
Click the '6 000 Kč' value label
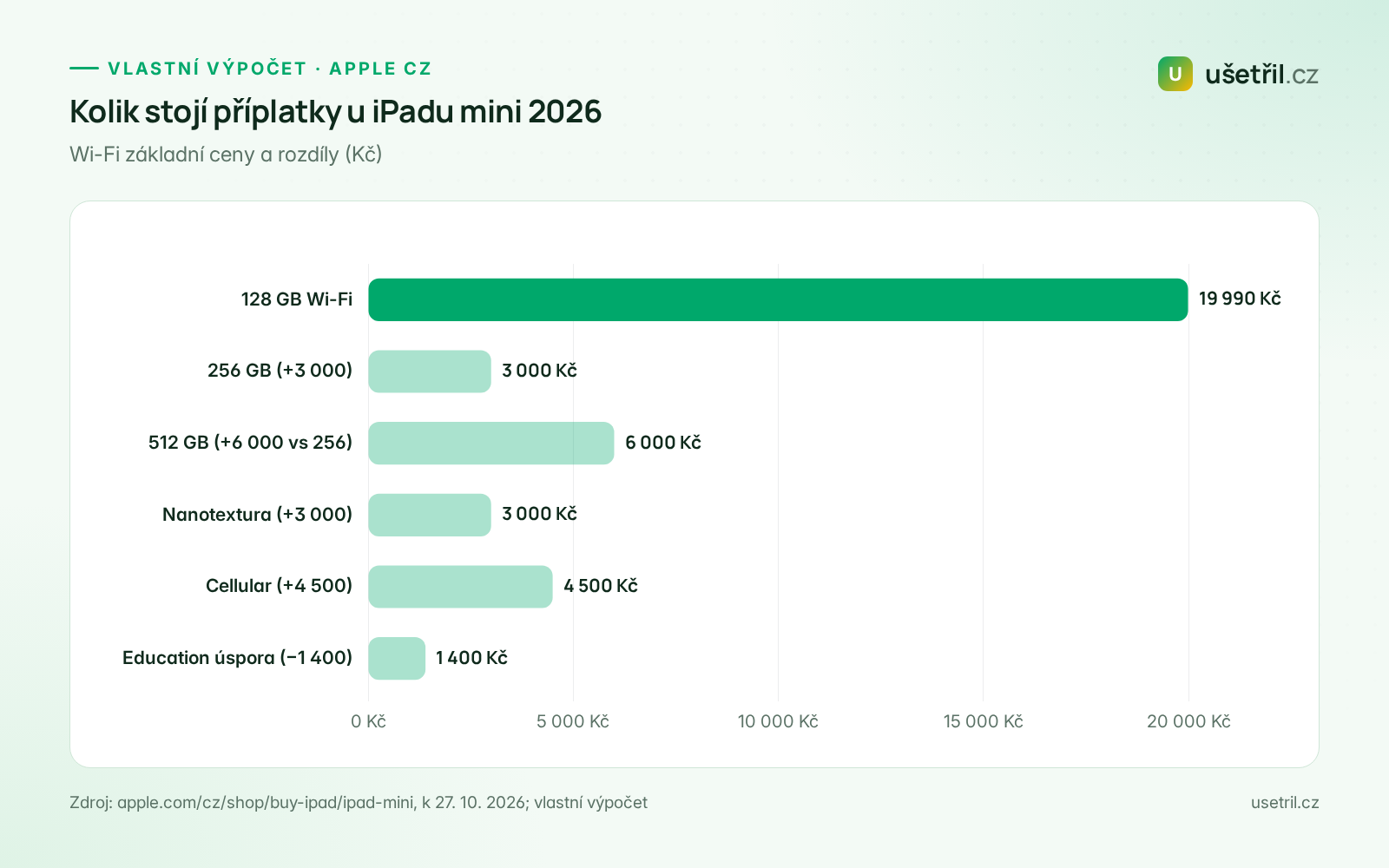click(663, 443)
